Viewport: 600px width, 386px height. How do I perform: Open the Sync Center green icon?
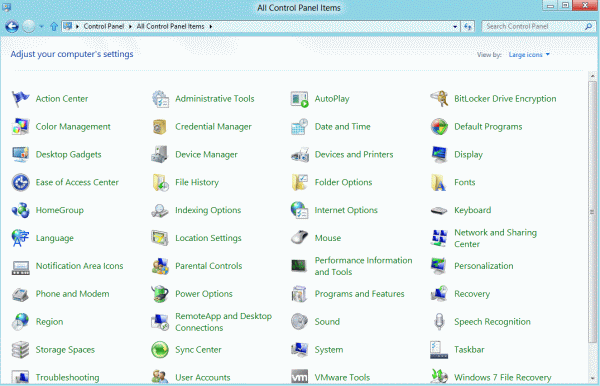[160, 350]
